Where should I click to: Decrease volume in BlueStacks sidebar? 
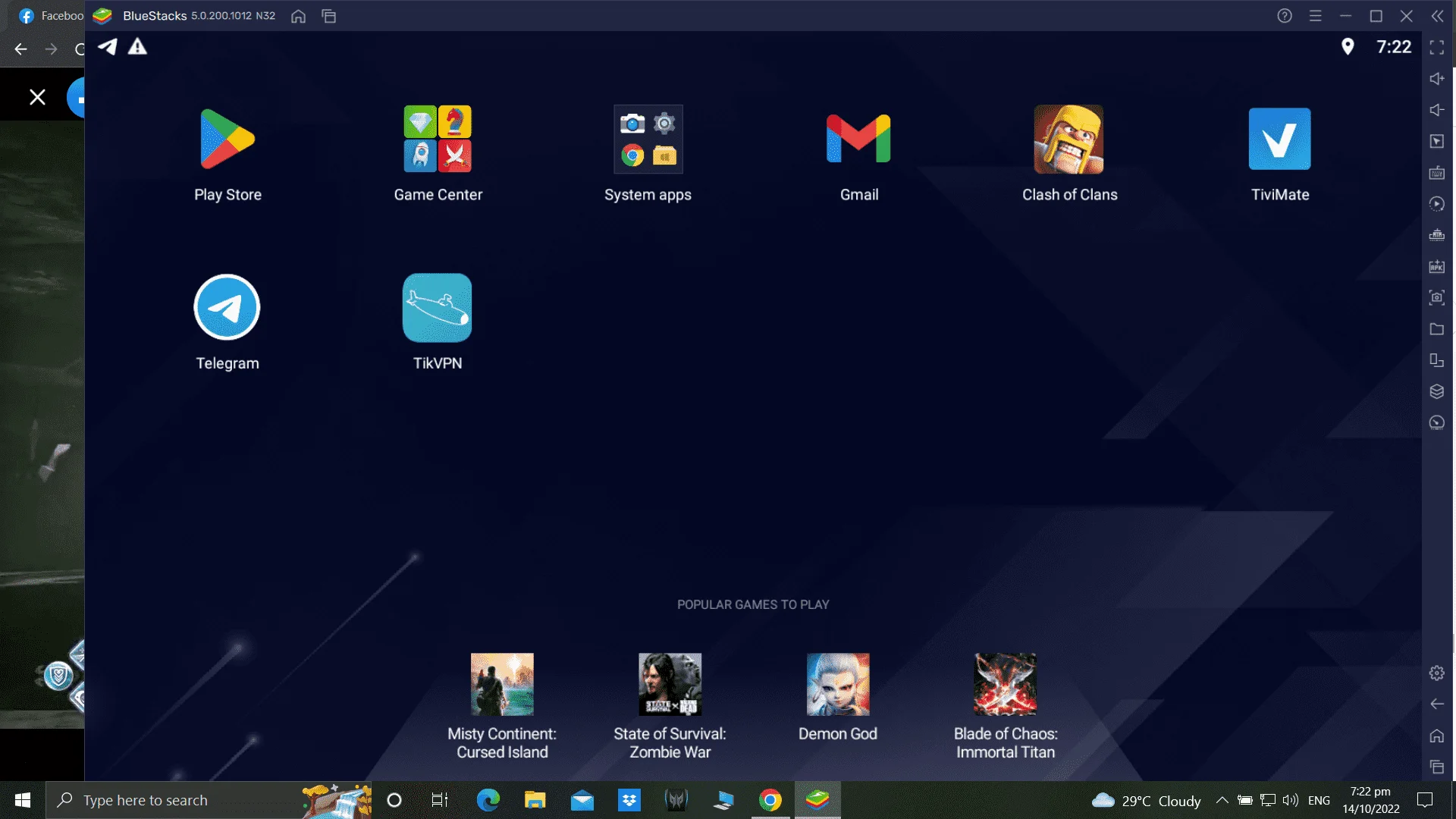(1437, 110)
